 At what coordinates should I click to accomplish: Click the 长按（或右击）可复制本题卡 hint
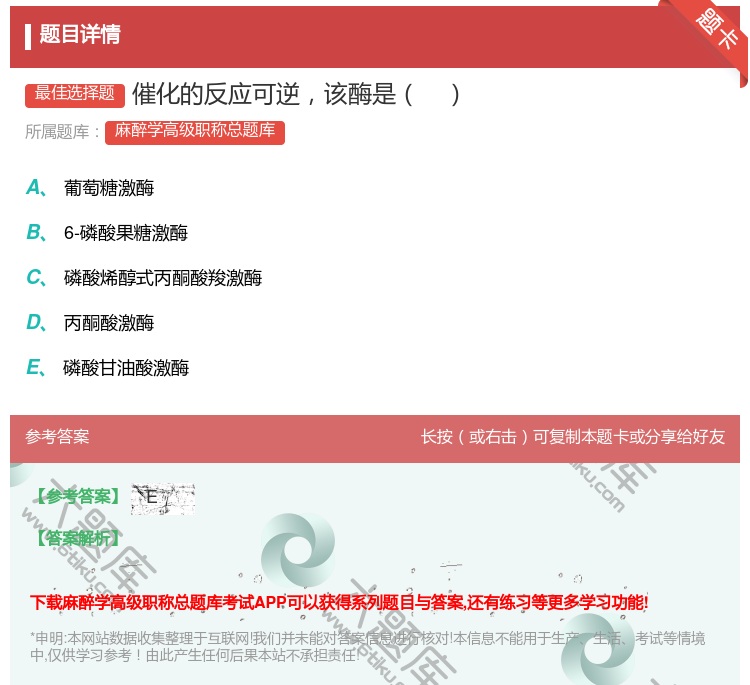pos(573,437)
